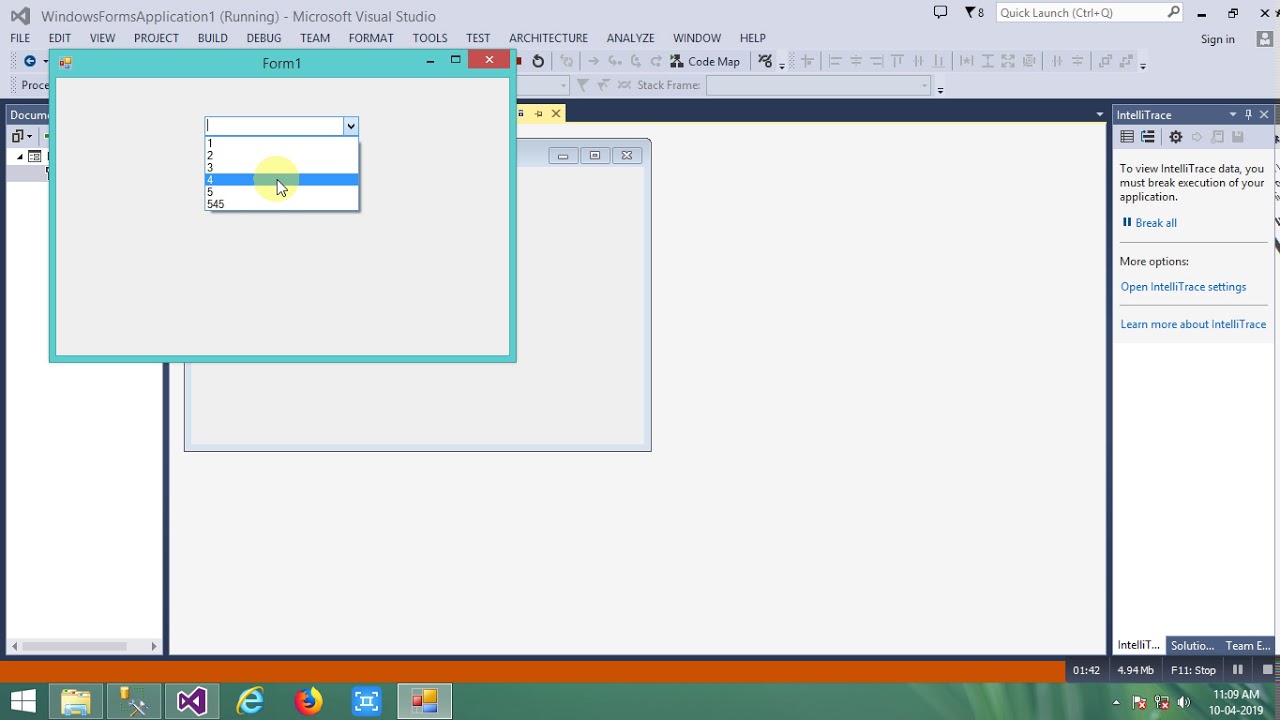Open the document tab list dropdown

pyautogui.click(x=1100, y=114)
